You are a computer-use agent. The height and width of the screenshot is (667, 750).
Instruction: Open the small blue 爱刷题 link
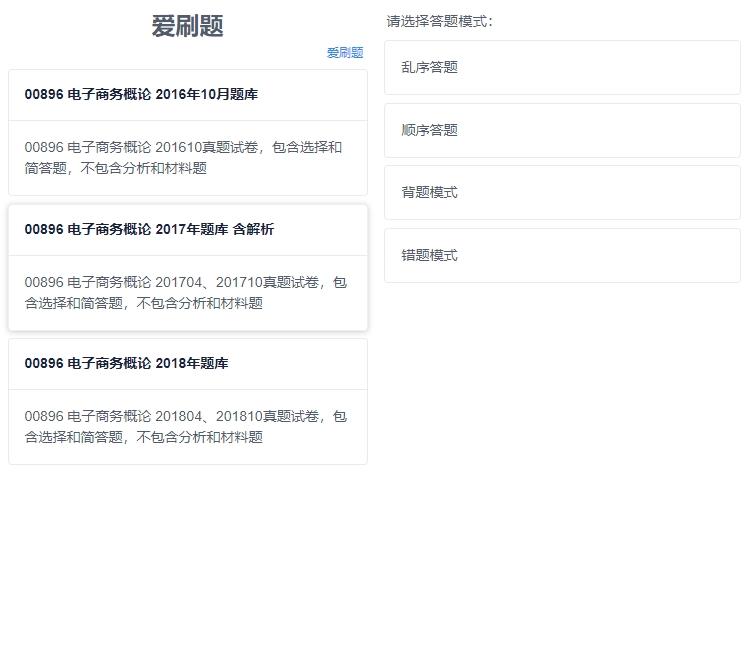345,53
